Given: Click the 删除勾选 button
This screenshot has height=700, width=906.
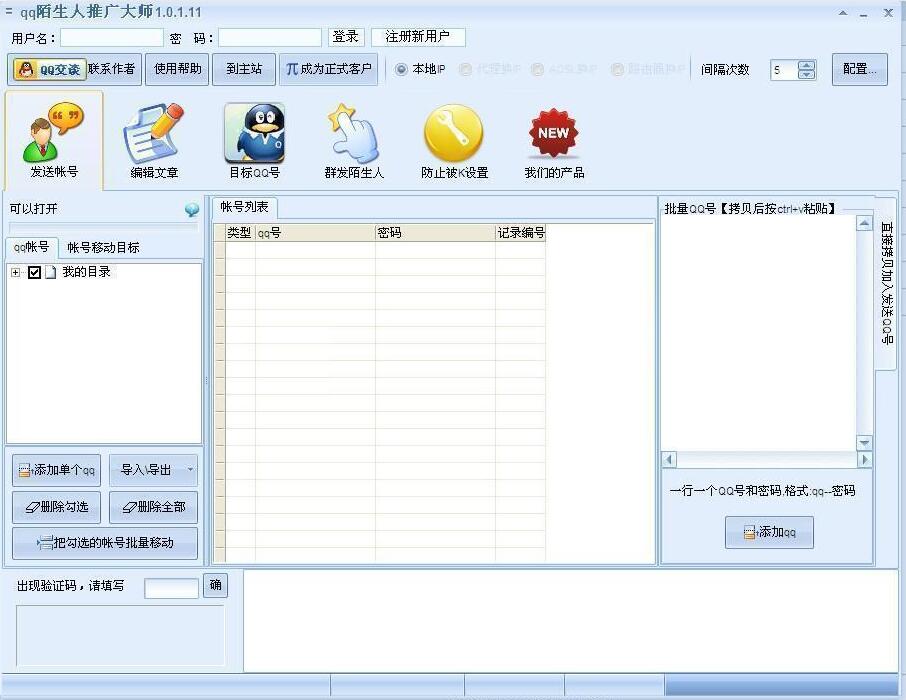Looking at the screenshot, I should coord(57,507).
